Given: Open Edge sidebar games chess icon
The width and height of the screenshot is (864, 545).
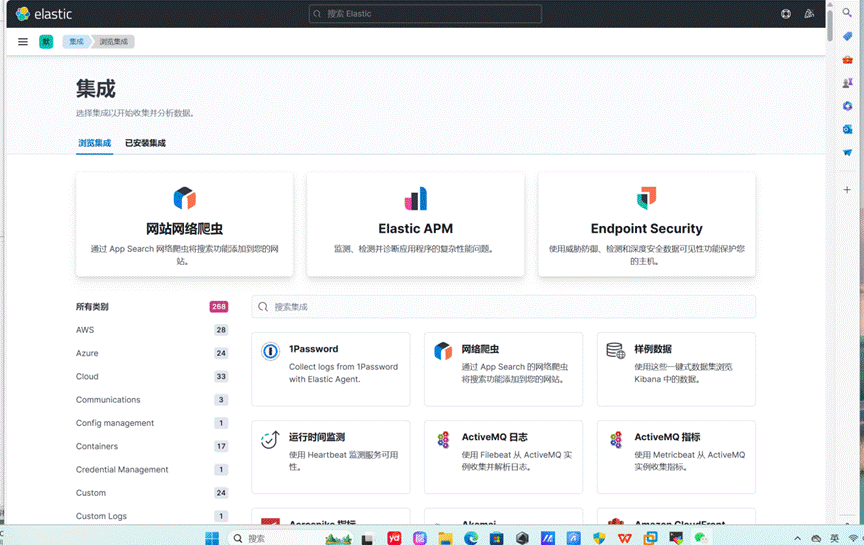Looking at the screenshot, I should point(847,83).
